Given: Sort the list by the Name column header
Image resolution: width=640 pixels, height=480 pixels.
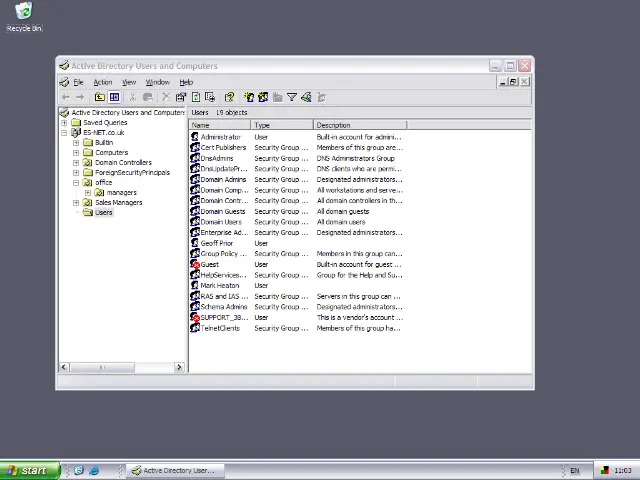Looking at the screenshot, I should (x=220, y=125).
